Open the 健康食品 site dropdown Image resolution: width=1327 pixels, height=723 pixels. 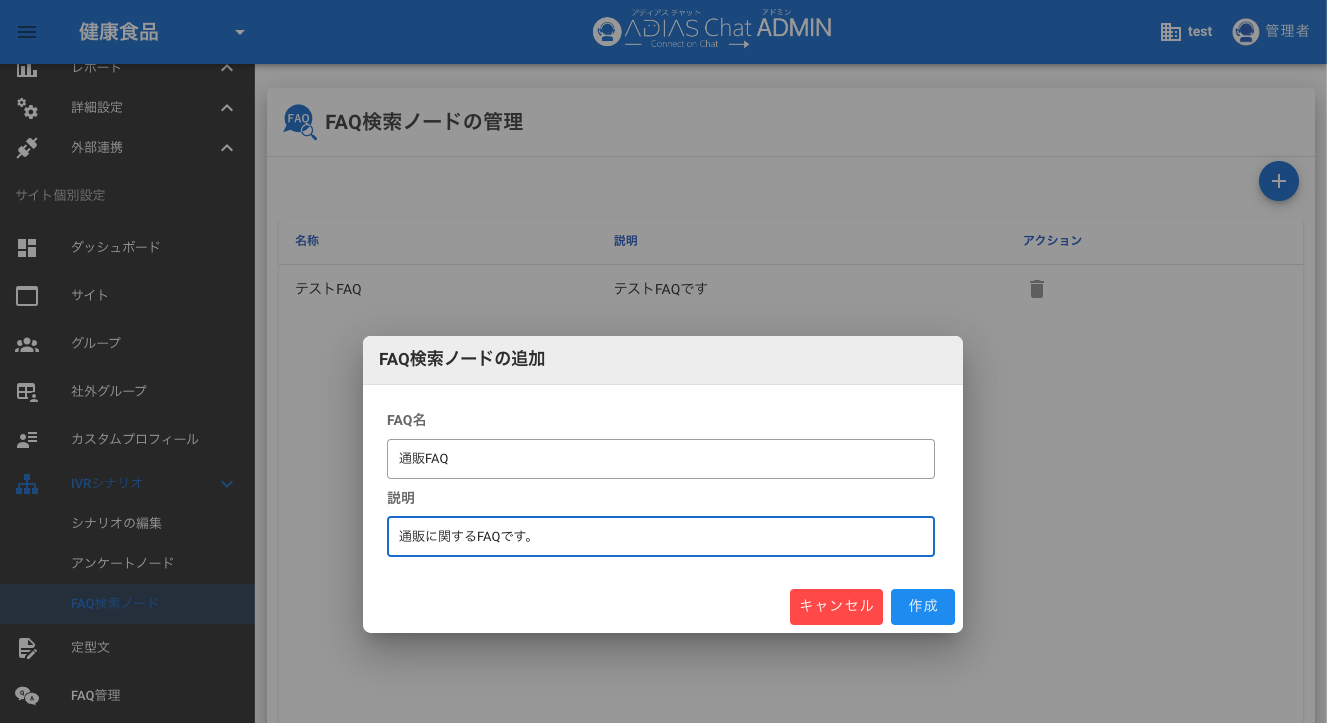point(239,32)
